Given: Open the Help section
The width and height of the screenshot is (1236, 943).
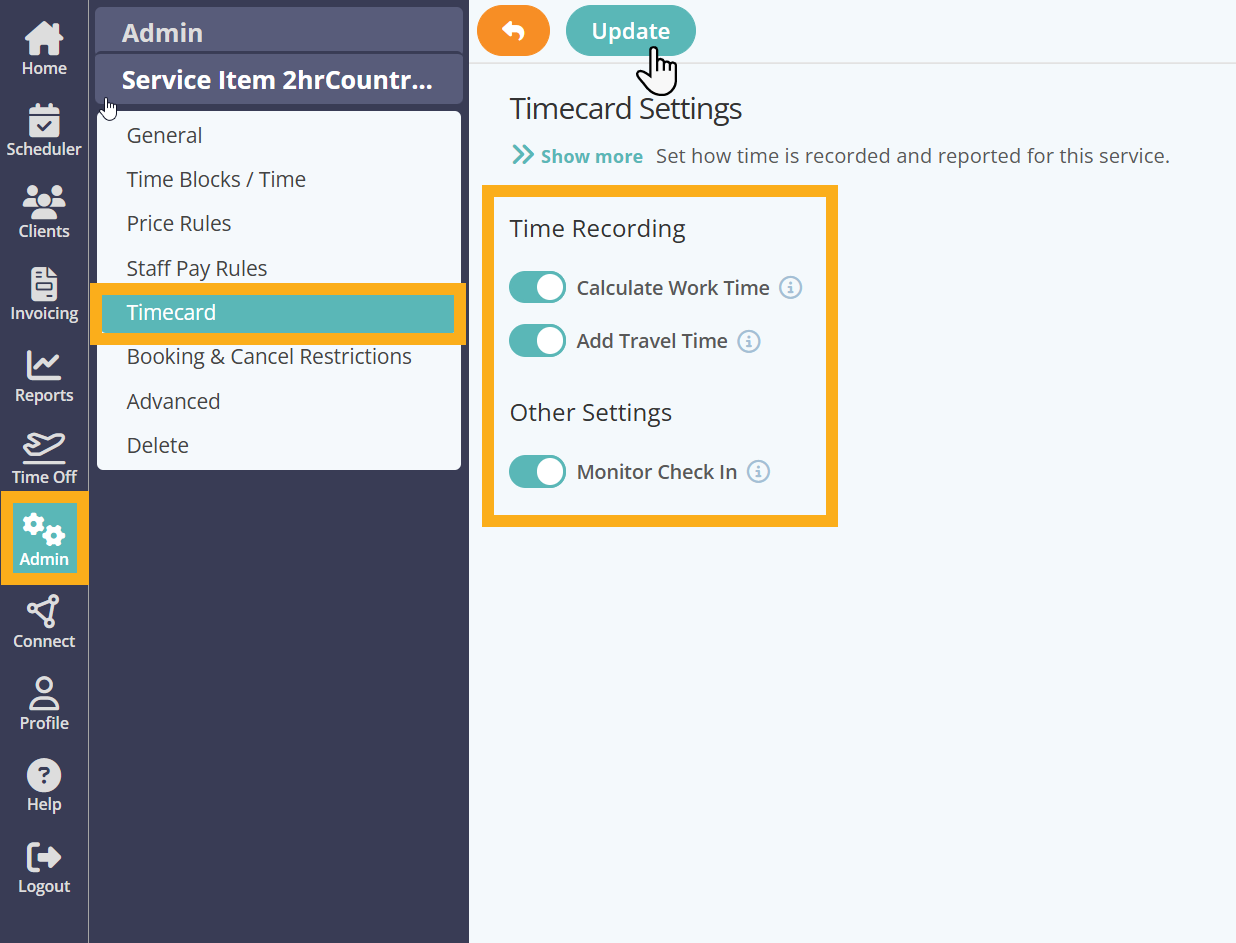Looking at the screenshot, I should click(44, 784).
